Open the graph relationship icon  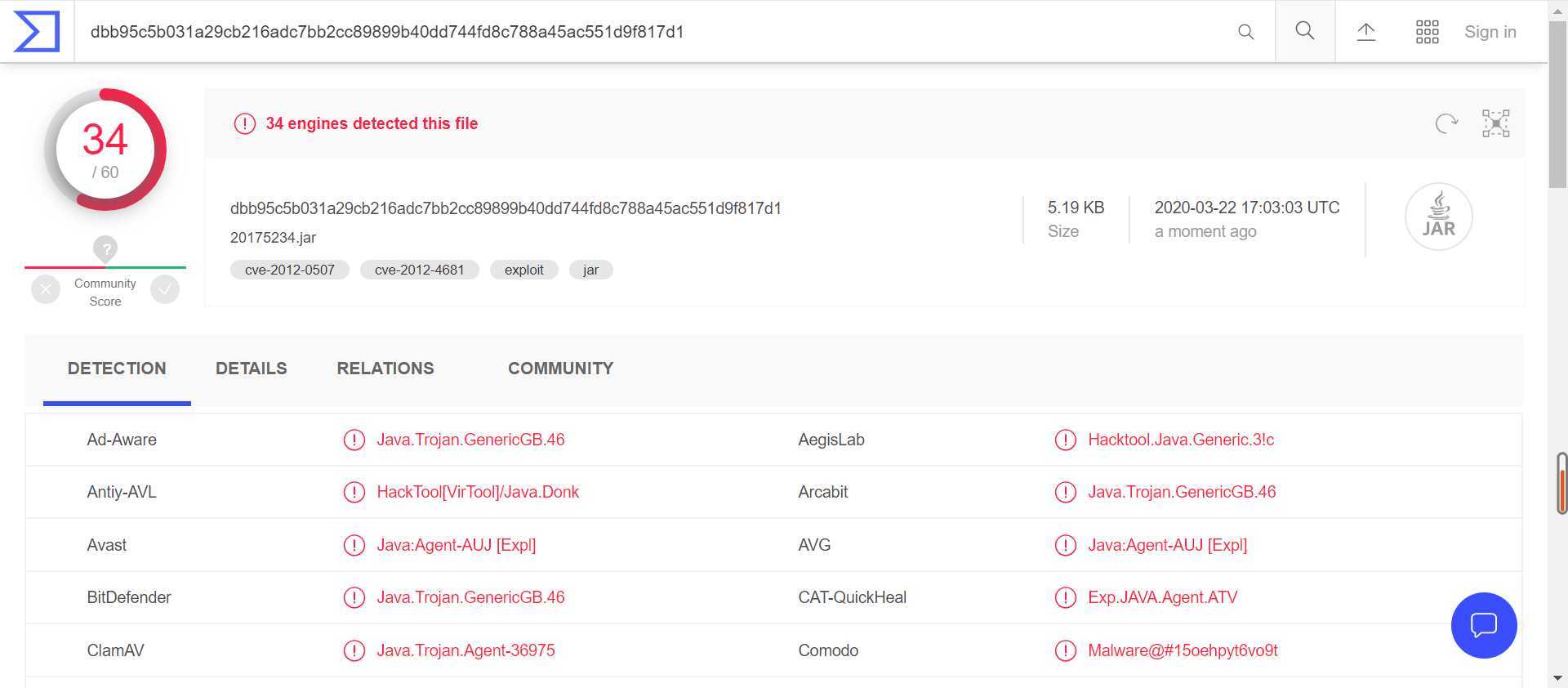point(1496,123)
